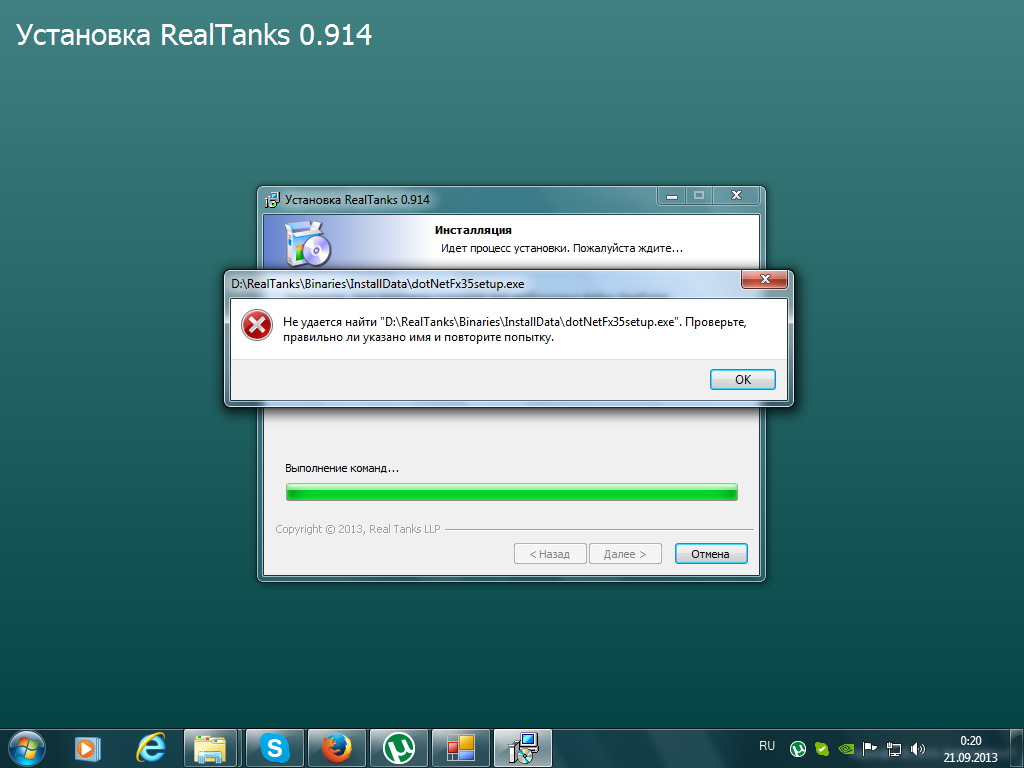
Task: Click 'Идет процесс установки' text
Action: point(562,248)
